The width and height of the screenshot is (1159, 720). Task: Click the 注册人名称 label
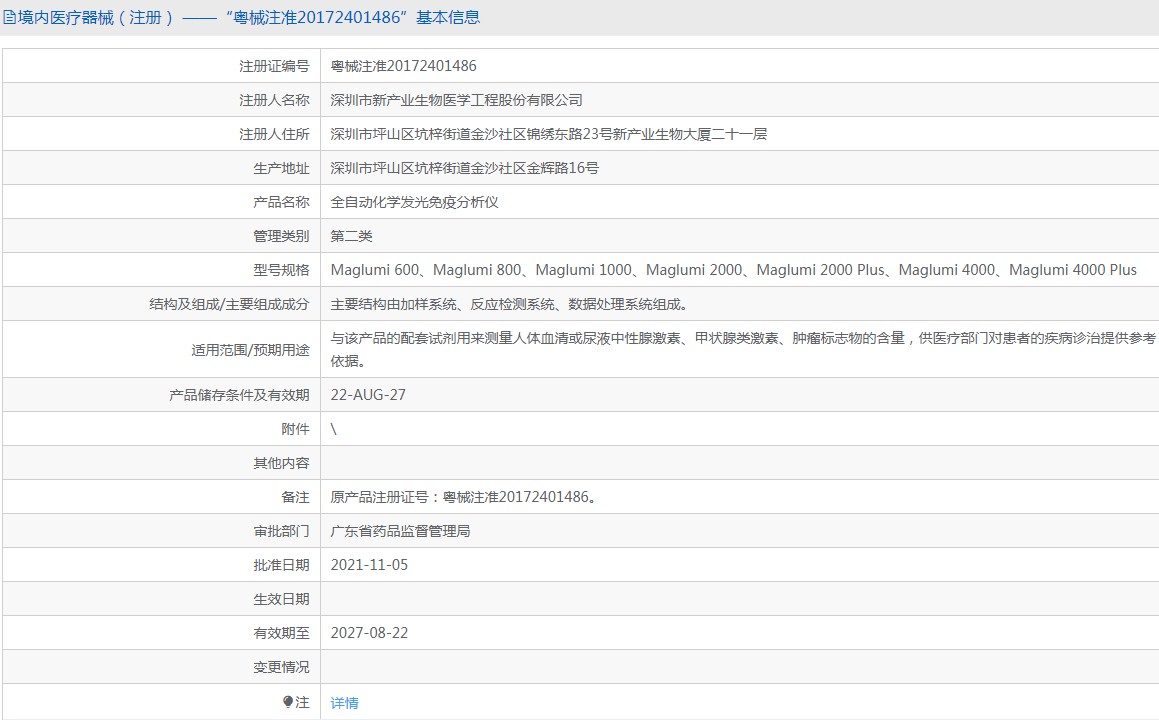pos(273,100)
